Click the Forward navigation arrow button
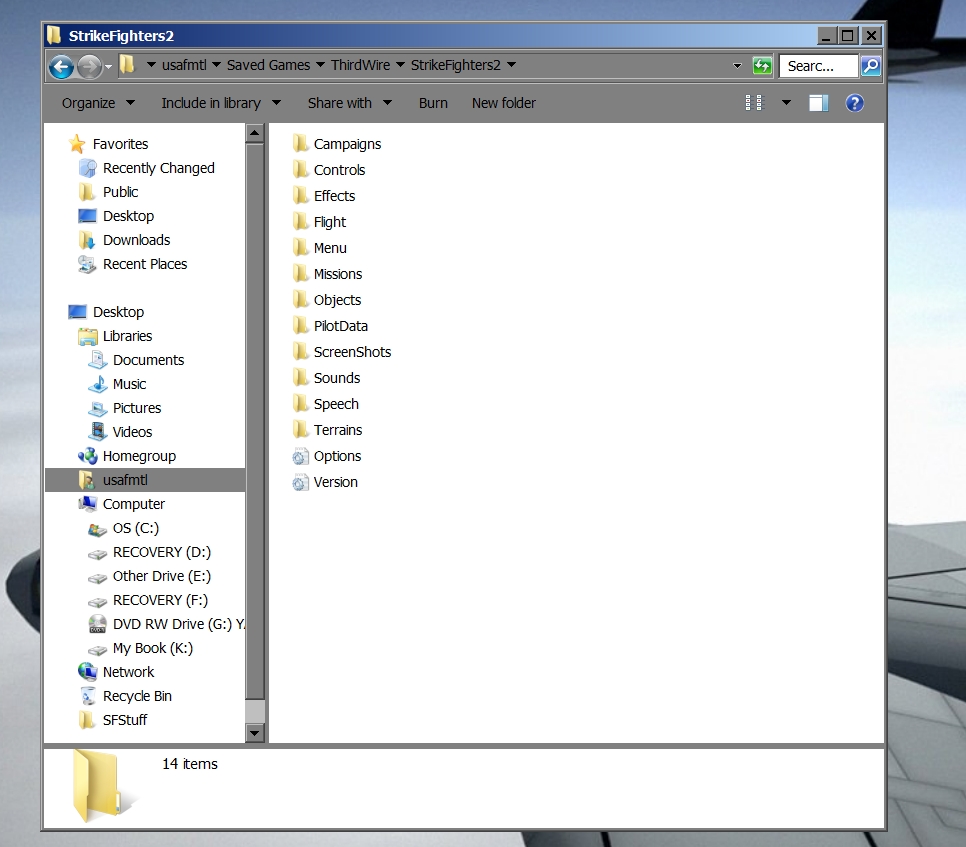The width and height of the screenshot is (966, 847). pos(89,67)
